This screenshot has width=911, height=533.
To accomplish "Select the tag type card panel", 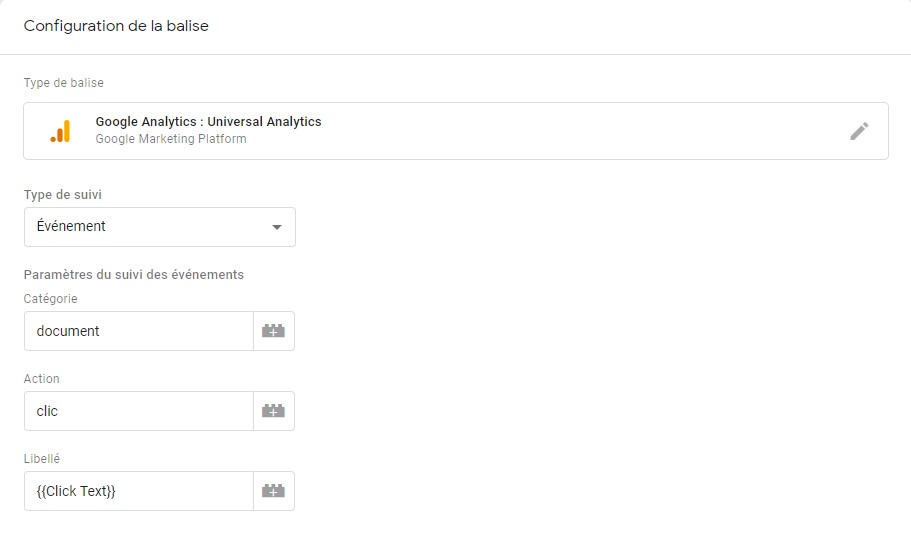I will pyautogui.click(x=456, y=131).
